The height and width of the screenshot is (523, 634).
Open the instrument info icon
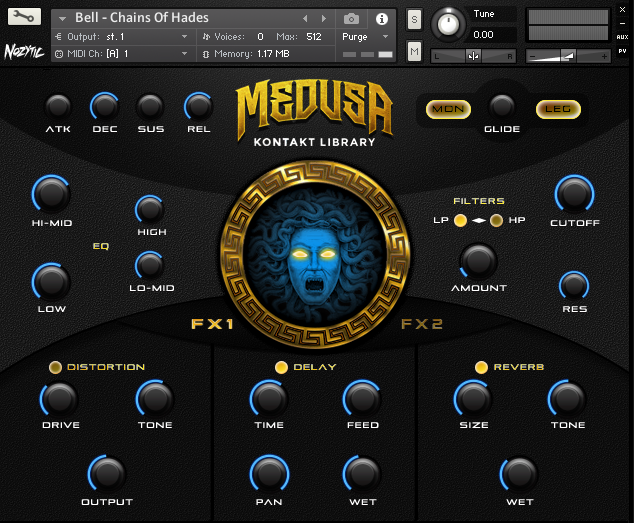point(382,19)
